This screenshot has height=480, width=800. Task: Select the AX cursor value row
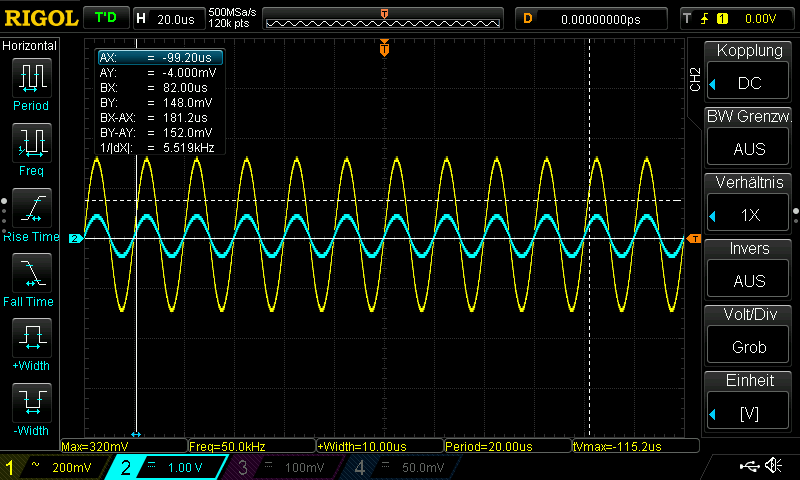coord(160,58)
